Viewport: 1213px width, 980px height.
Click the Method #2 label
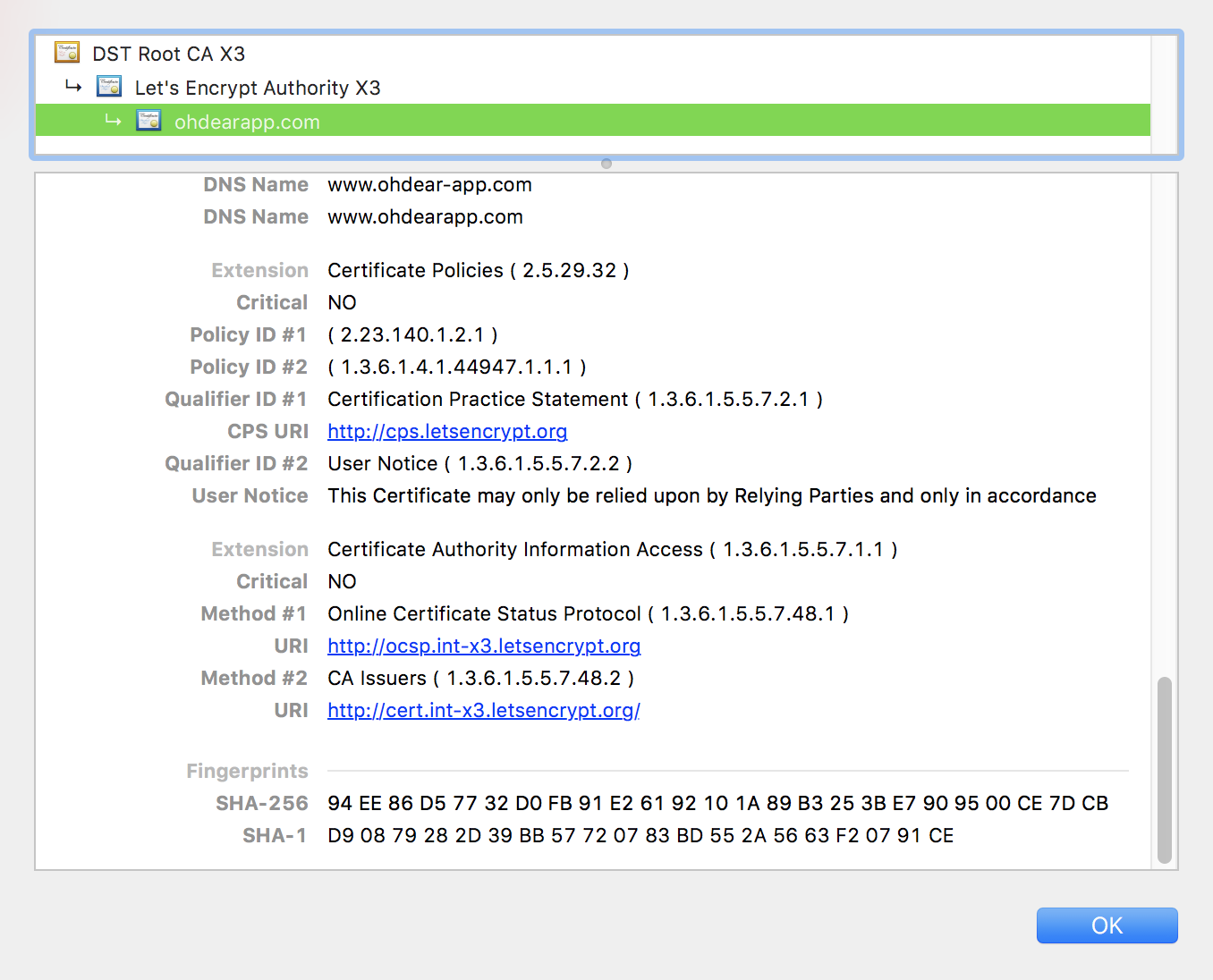pos(254,679)
